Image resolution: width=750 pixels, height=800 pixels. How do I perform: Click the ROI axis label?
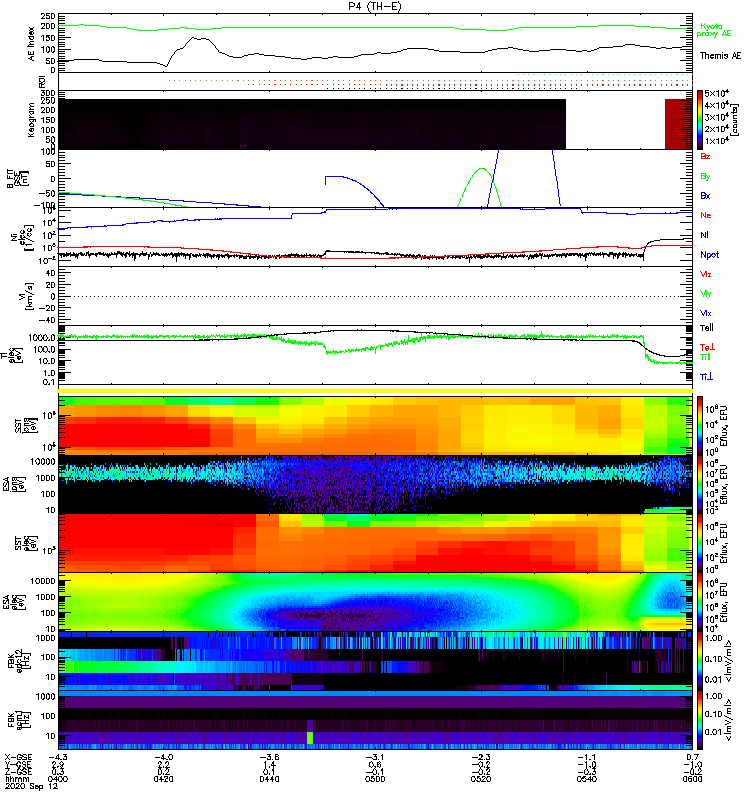point(42,82)
